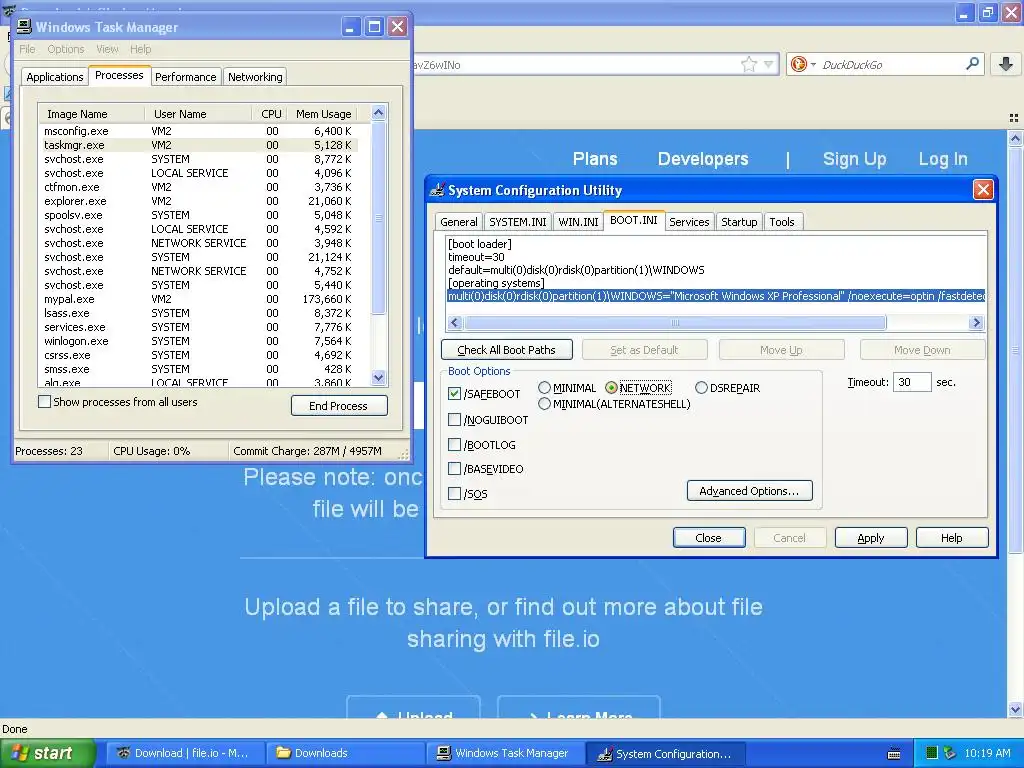
Task: Click the search magnifier icon
Action: pos(972,63)
